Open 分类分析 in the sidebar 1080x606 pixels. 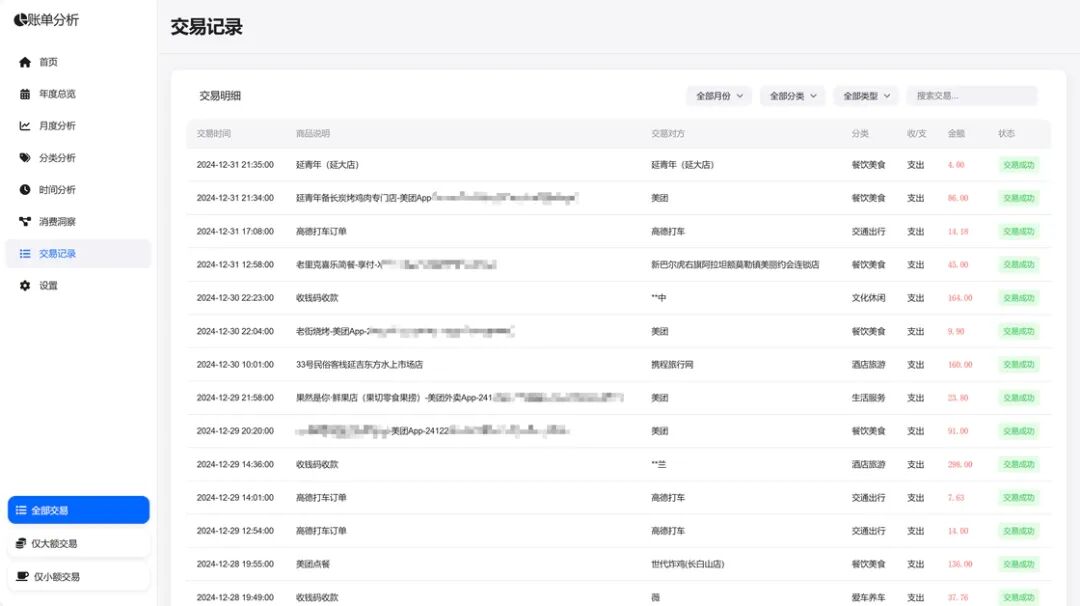[78, 158]
